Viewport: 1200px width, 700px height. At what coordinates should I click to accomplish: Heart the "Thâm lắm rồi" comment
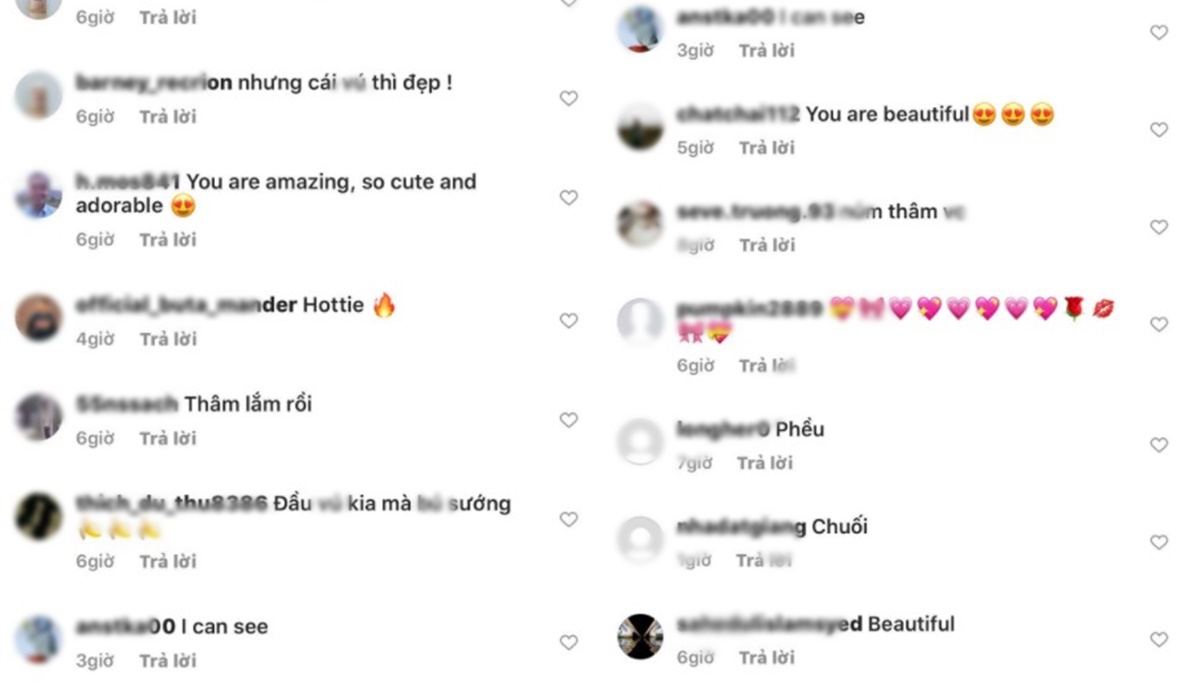coord(569,420)
